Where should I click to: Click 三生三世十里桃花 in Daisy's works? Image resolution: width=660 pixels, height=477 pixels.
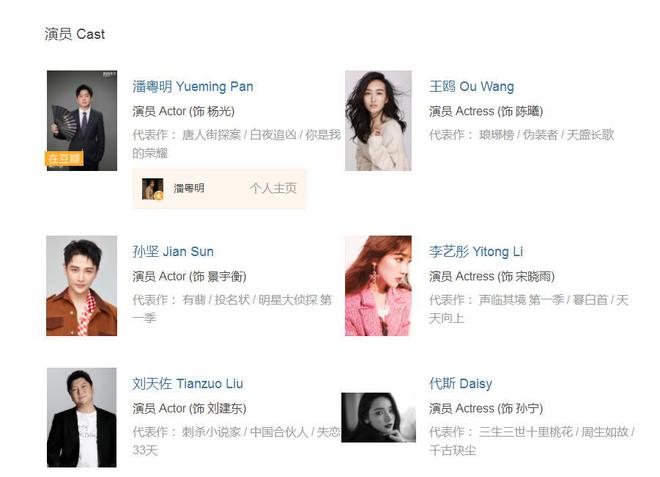526,432
